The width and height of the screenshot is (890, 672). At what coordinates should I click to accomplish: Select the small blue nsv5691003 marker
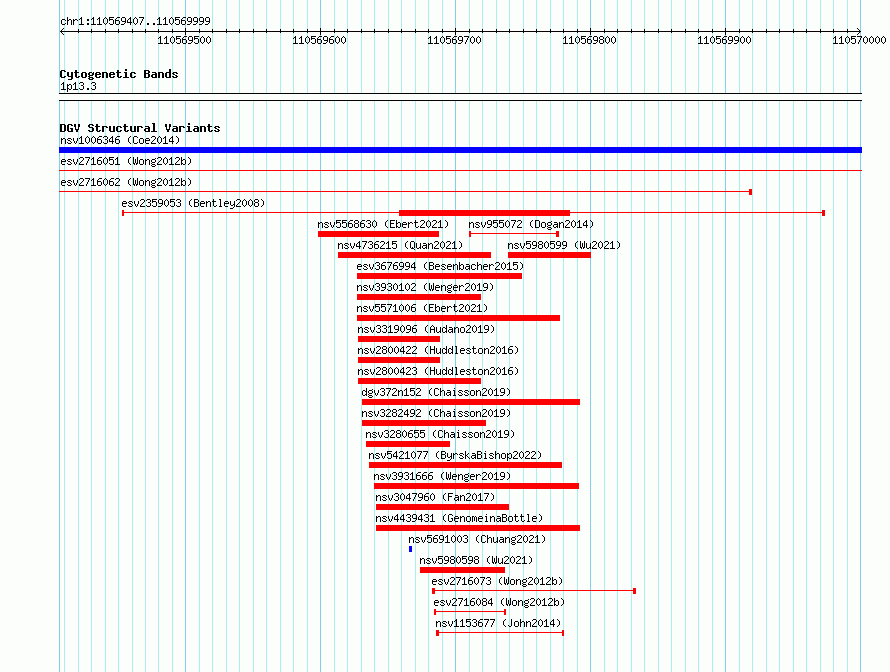pos(410,549)
